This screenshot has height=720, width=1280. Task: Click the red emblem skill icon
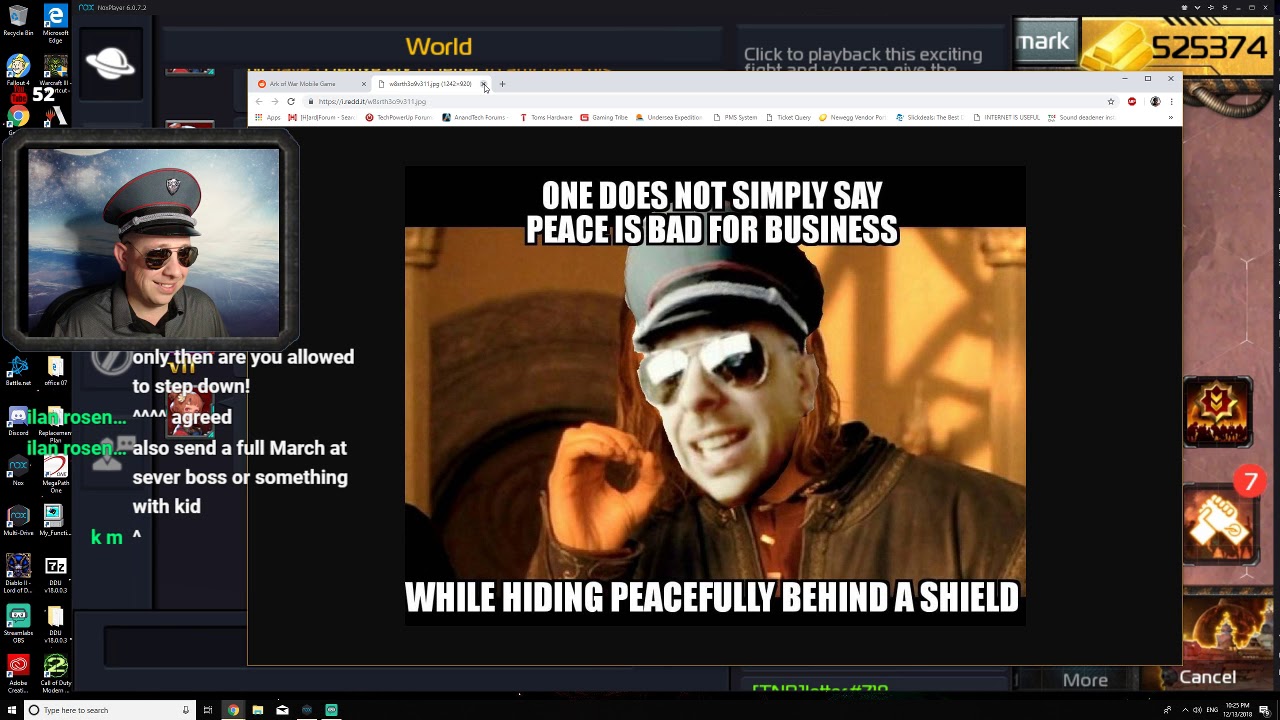click(1218, 411)
